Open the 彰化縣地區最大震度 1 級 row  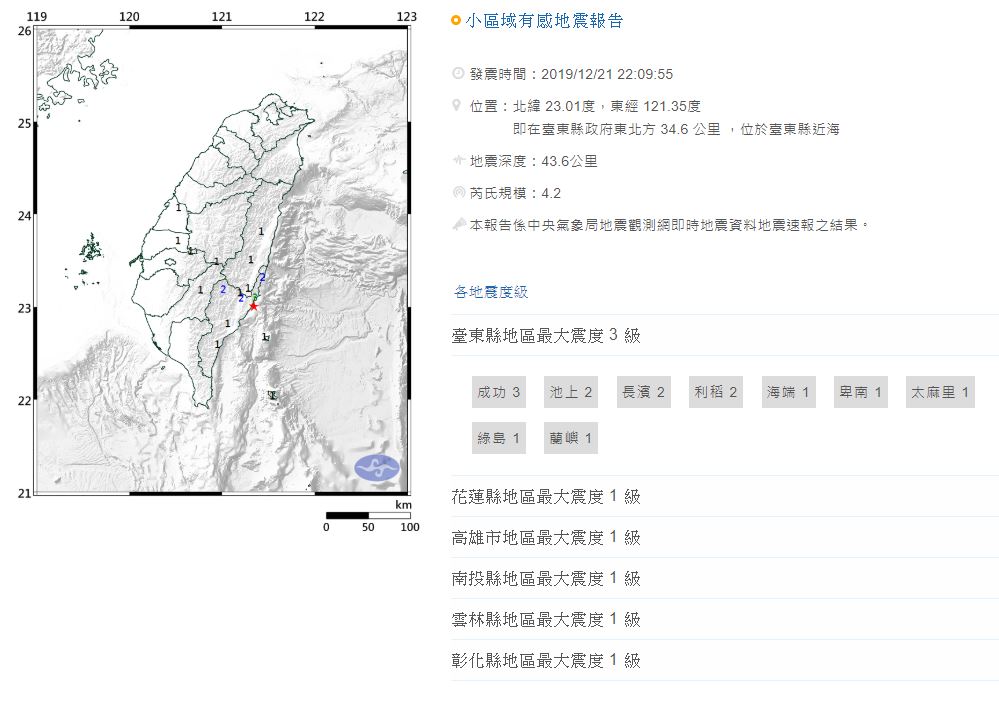546,661
